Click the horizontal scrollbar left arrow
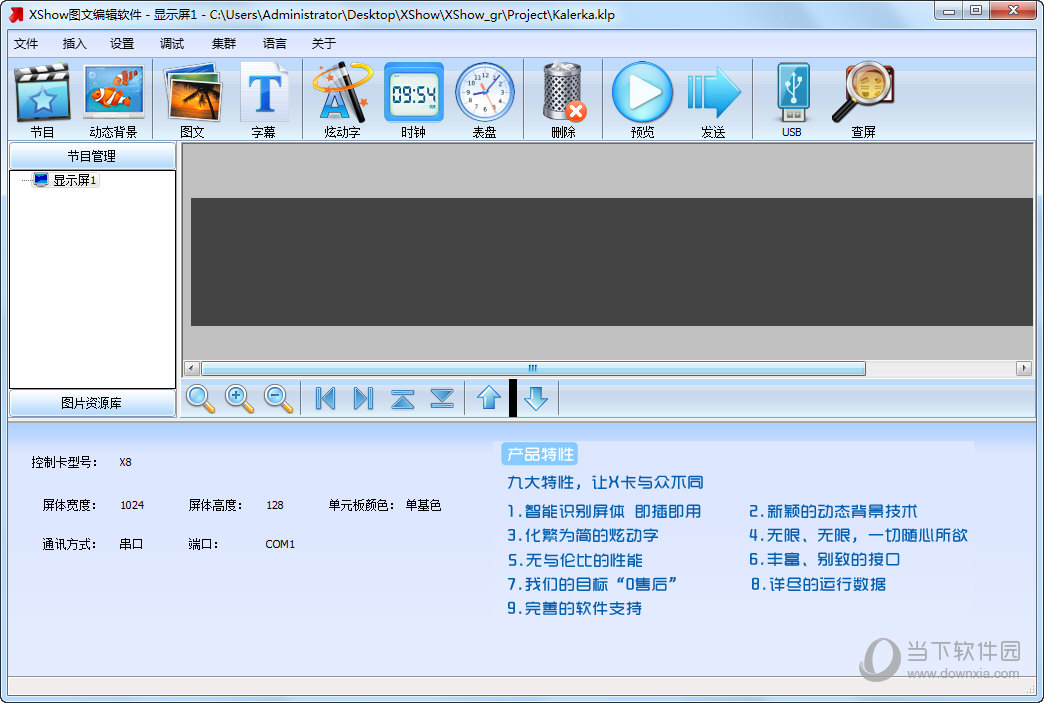Viewport: 1044px width, 703px height. click(x=192, y=368)
